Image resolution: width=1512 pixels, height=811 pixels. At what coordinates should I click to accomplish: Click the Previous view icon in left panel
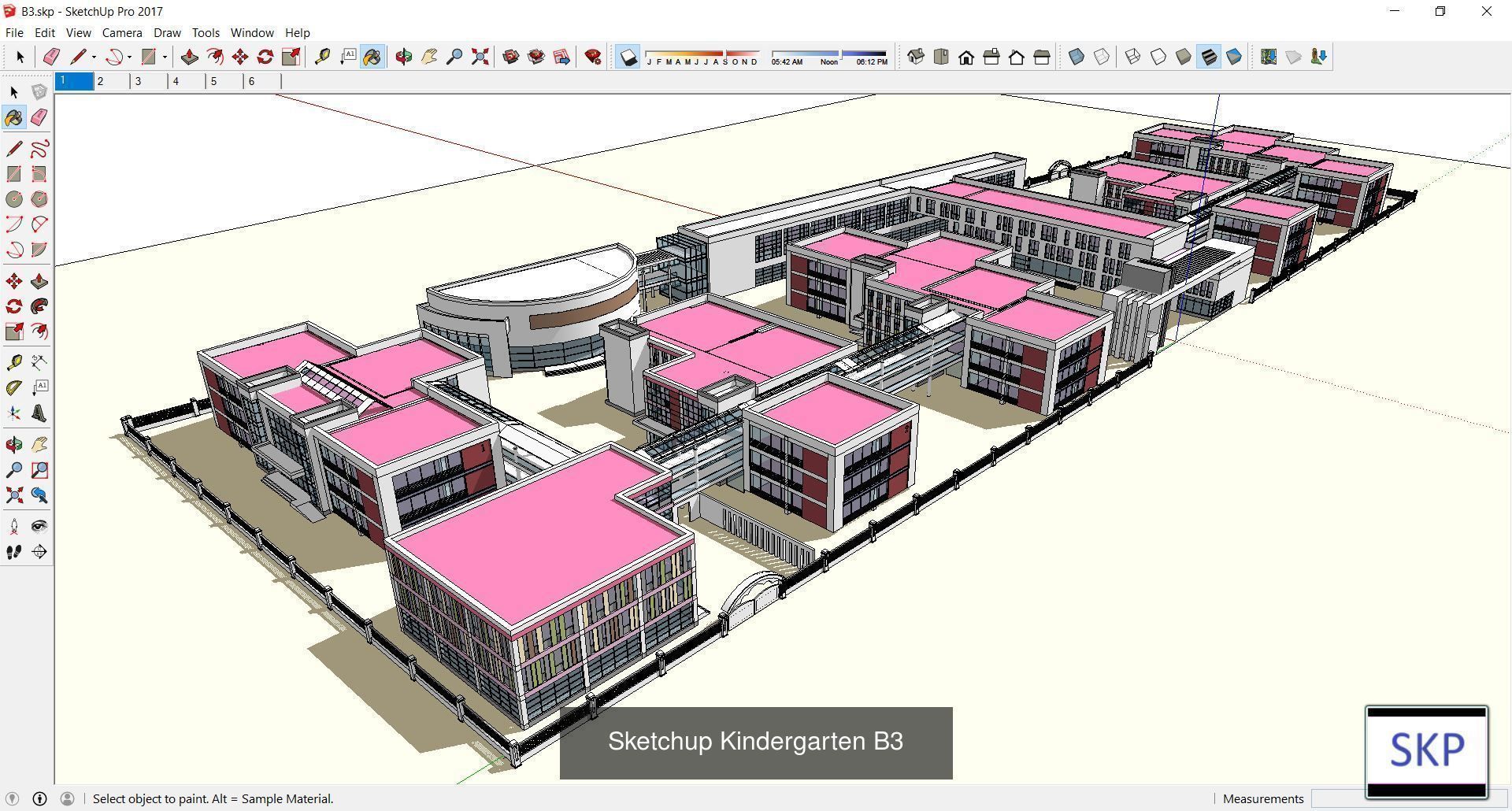coord(39,495)
